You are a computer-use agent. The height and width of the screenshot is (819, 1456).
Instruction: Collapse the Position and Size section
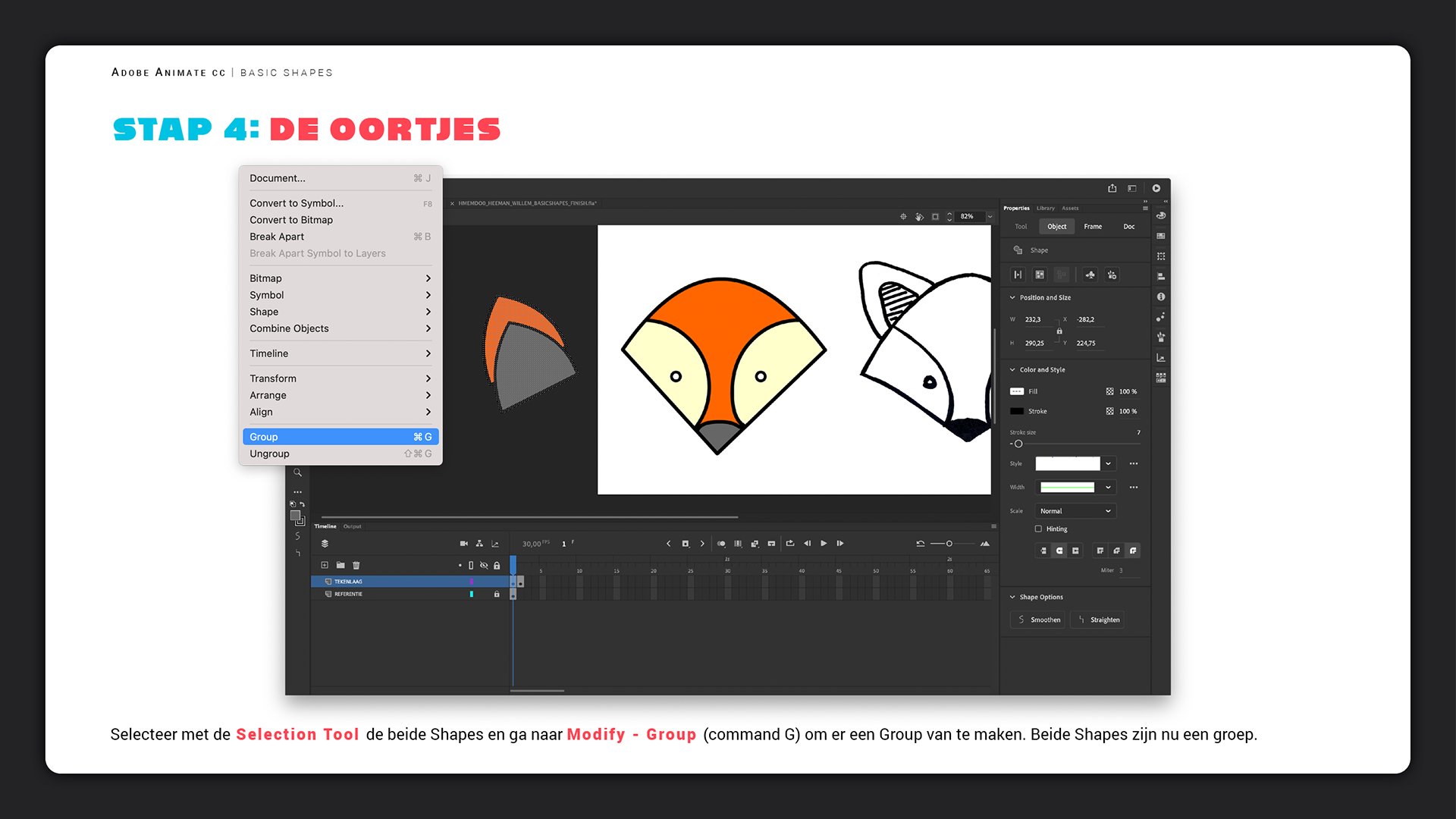point(1012,297)
